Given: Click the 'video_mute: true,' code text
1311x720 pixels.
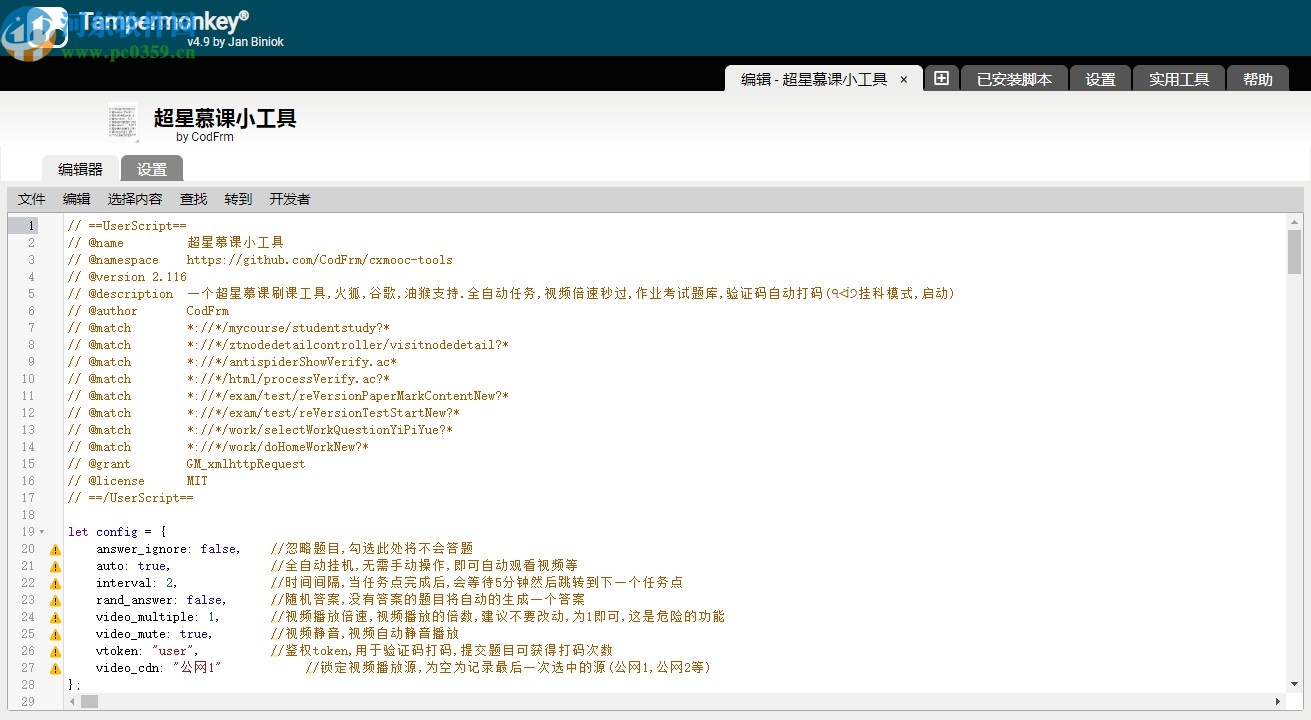Looking at the screenshot, I should click(x=154, y=634).
